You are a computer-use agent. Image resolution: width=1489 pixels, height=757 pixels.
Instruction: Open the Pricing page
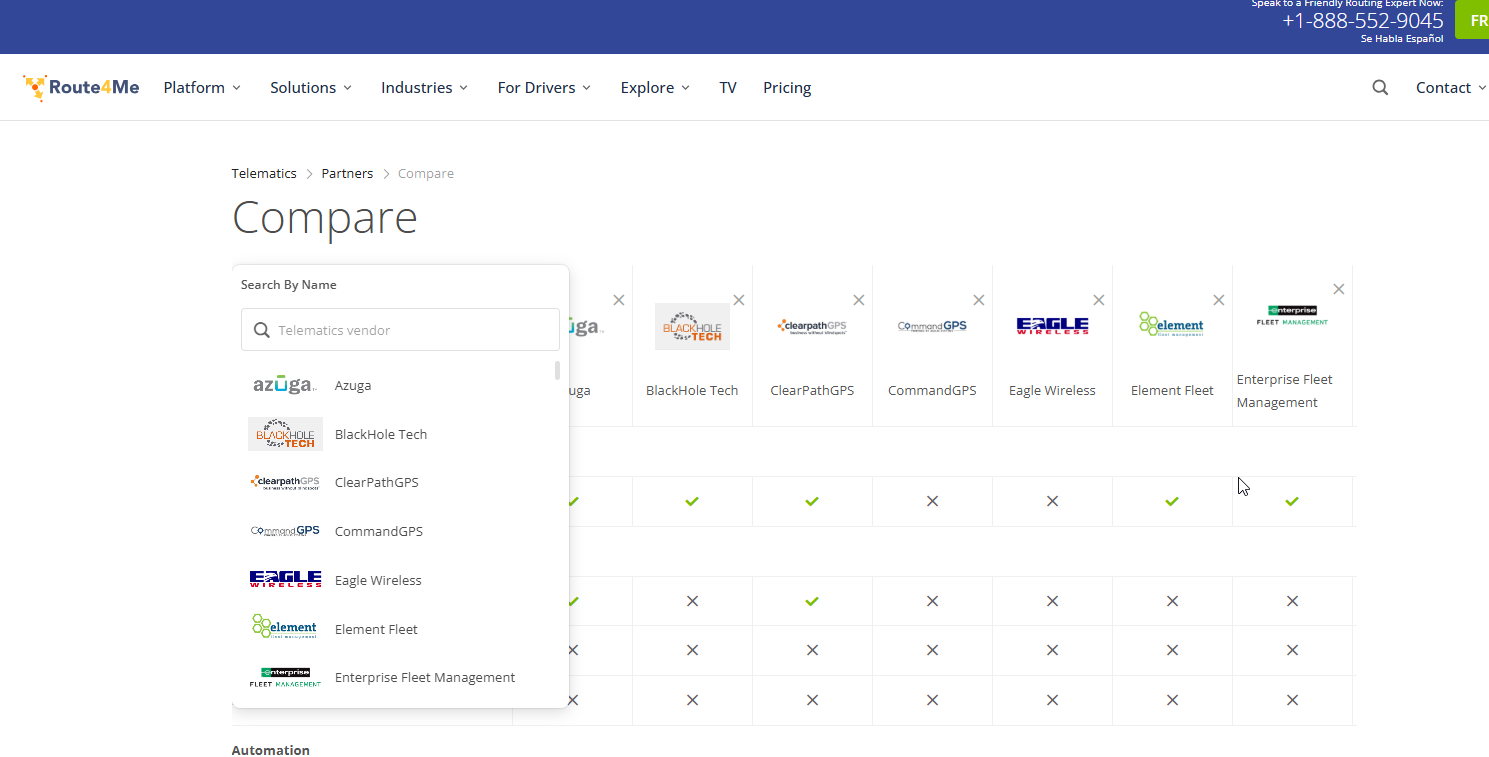point(787,88)
